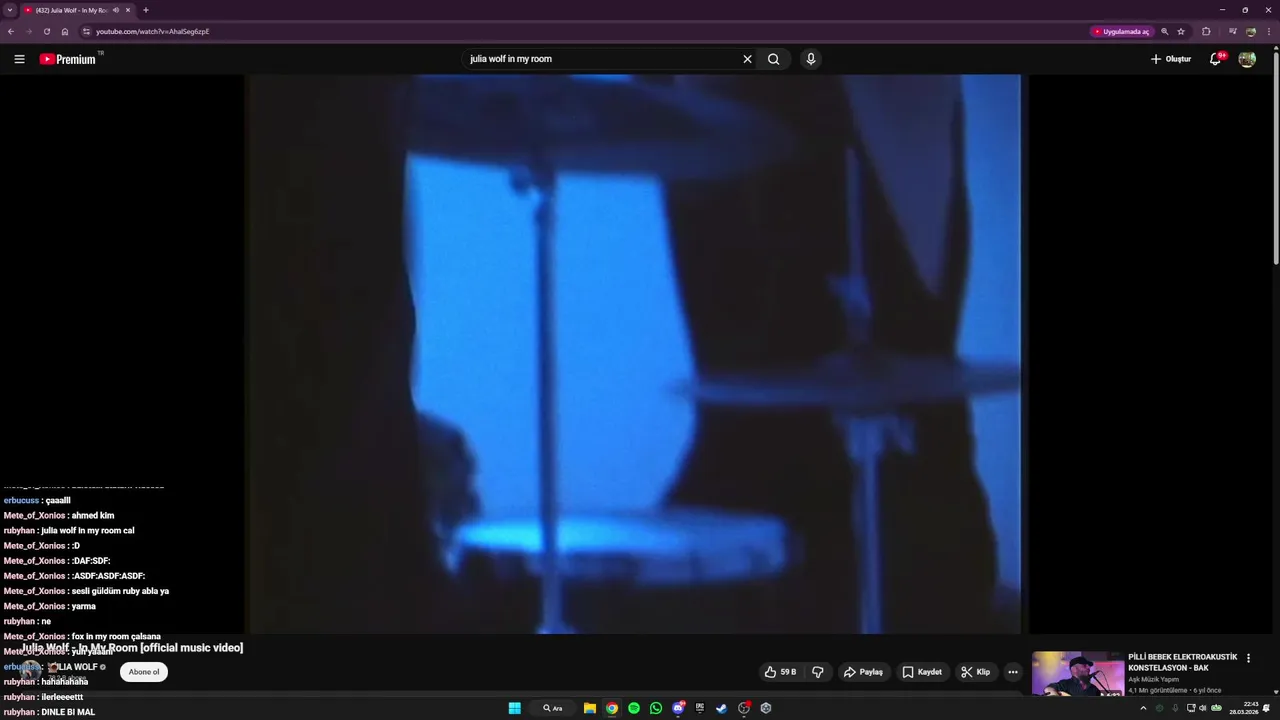Open Chrome three-dot menu

coord(1270,31)
